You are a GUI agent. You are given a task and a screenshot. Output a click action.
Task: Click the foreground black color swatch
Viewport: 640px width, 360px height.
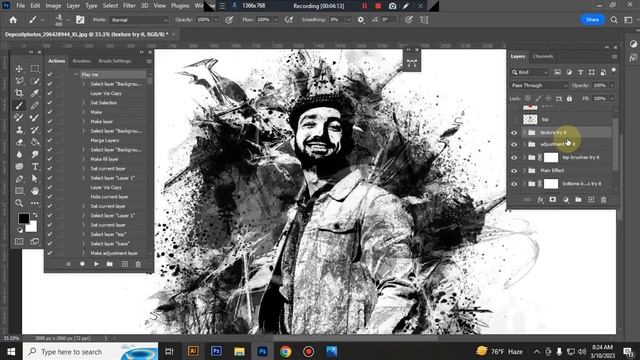coord(23,218)
